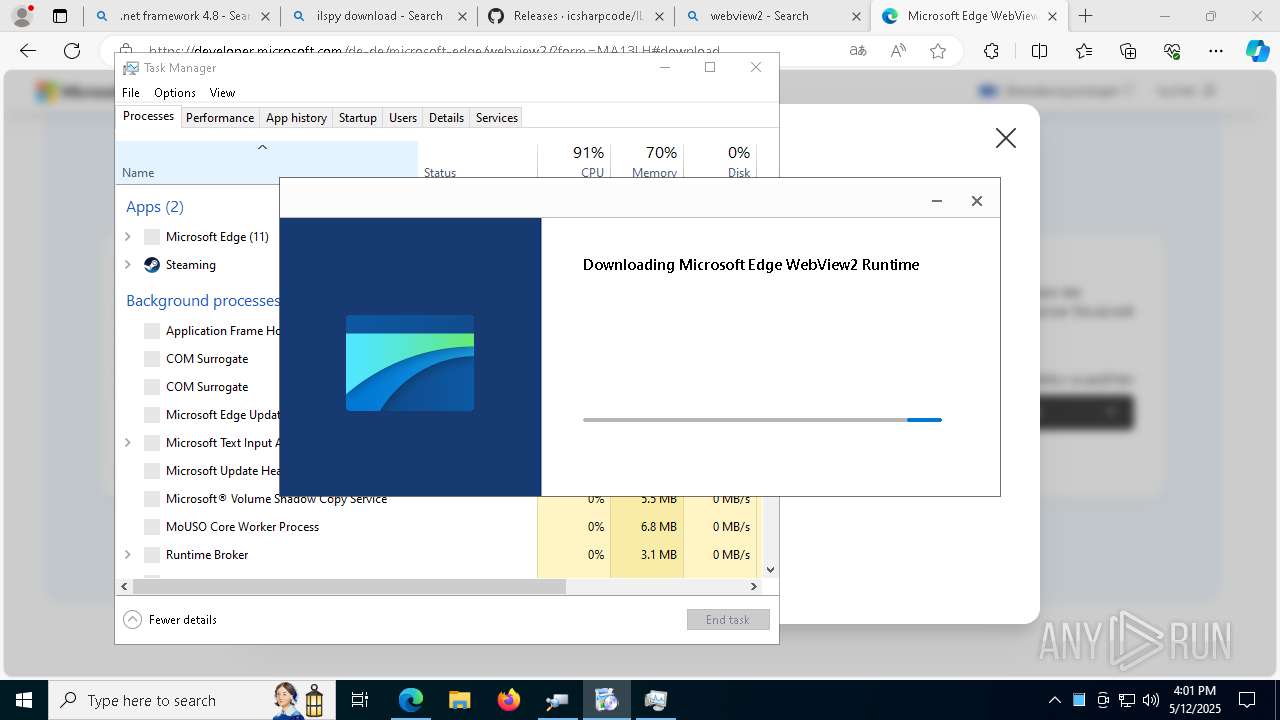Close the webview2 Search tab
This screenshot has width=1280, height=720.
(x=856, y=16)
